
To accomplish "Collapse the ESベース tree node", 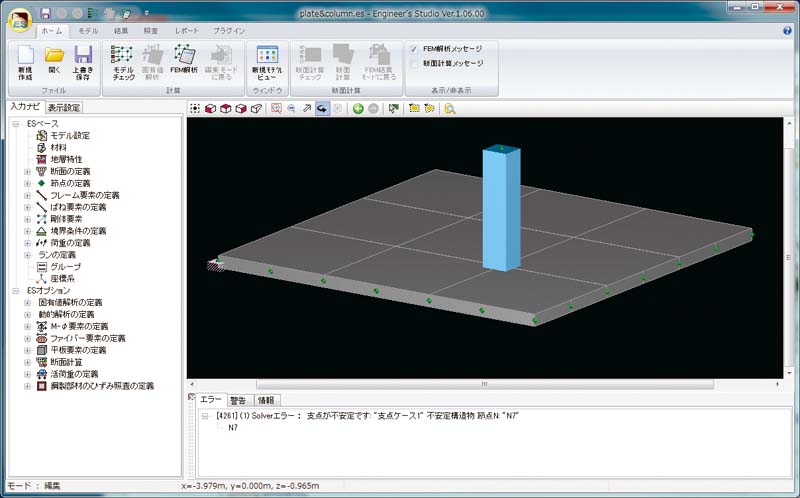I will [x=16, y=124].
